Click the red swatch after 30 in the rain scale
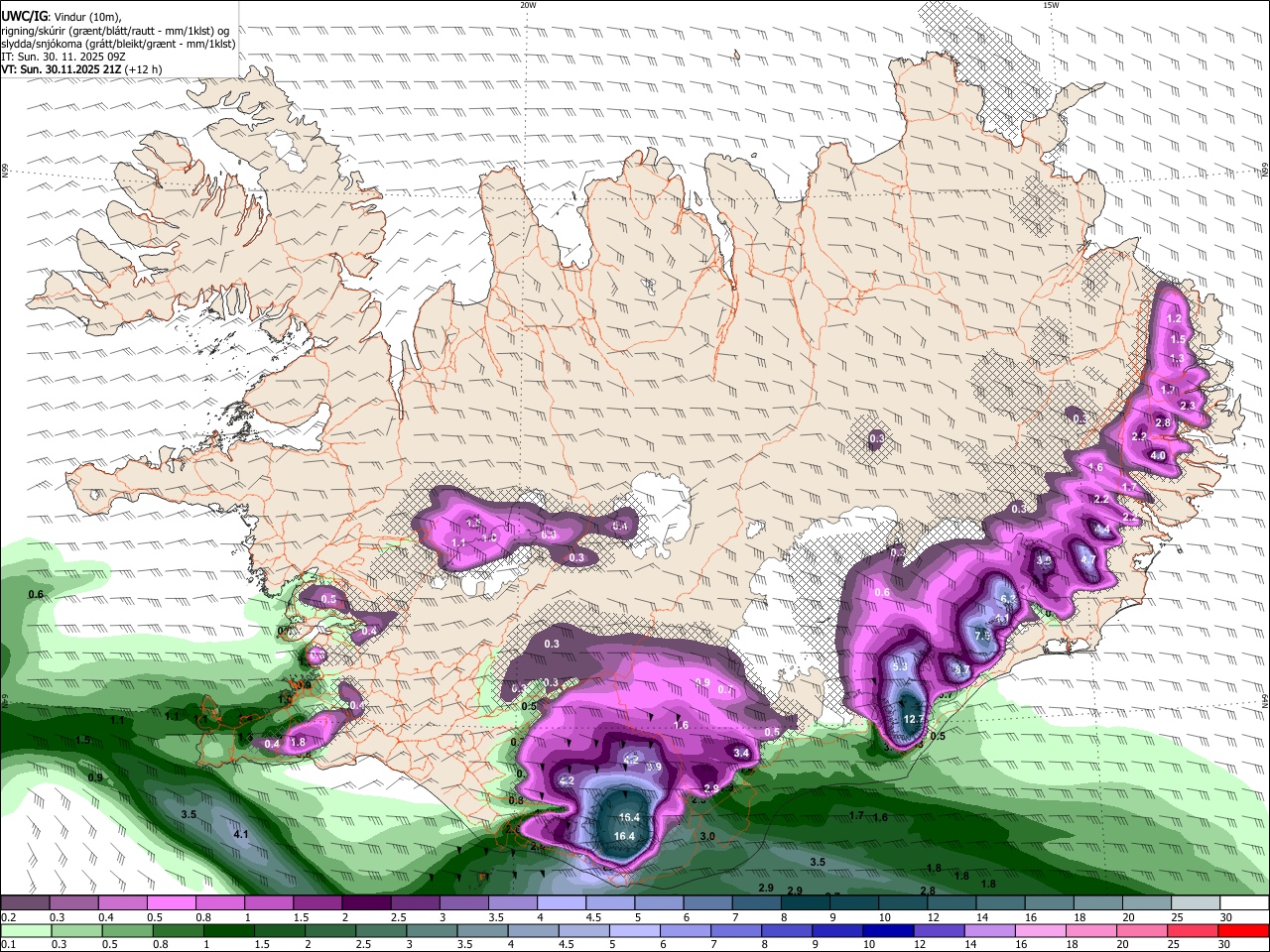The image size is (1270, 952). click(x=1243, y=930)
